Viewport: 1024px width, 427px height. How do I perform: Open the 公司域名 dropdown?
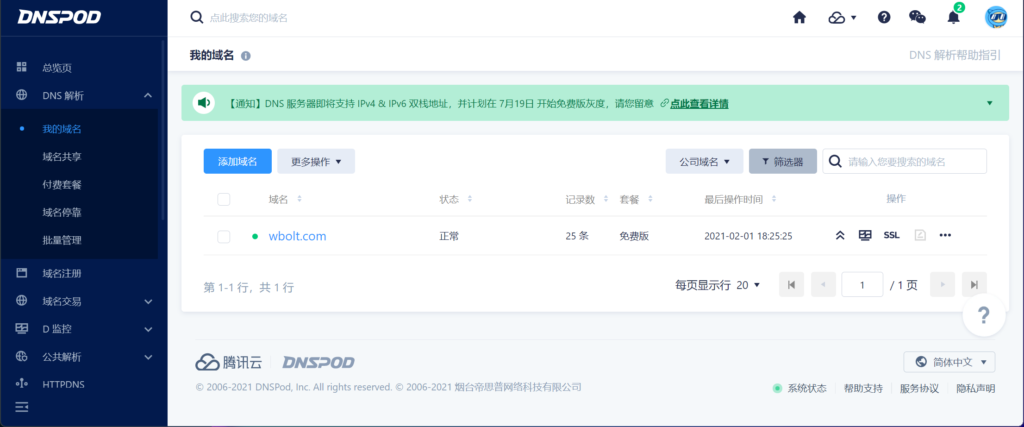704,161
